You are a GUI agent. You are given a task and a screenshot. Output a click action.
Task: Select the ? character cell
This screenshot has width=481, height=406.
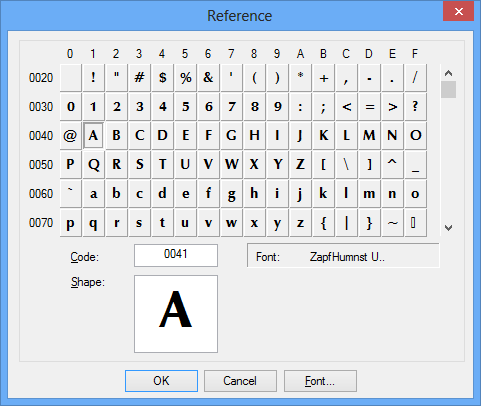coord(415,107)
